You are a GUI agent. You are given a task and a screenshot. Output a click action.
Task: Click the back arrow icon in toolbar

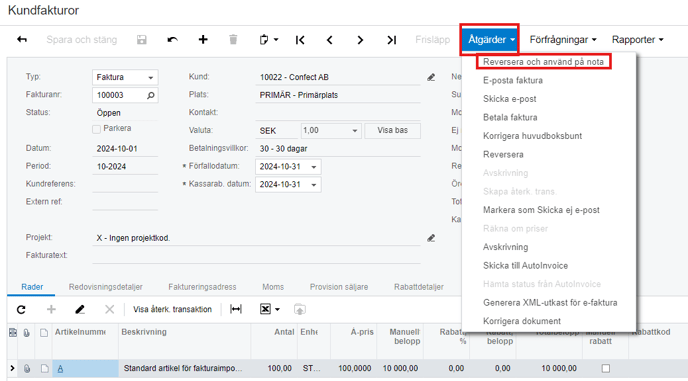22,40
